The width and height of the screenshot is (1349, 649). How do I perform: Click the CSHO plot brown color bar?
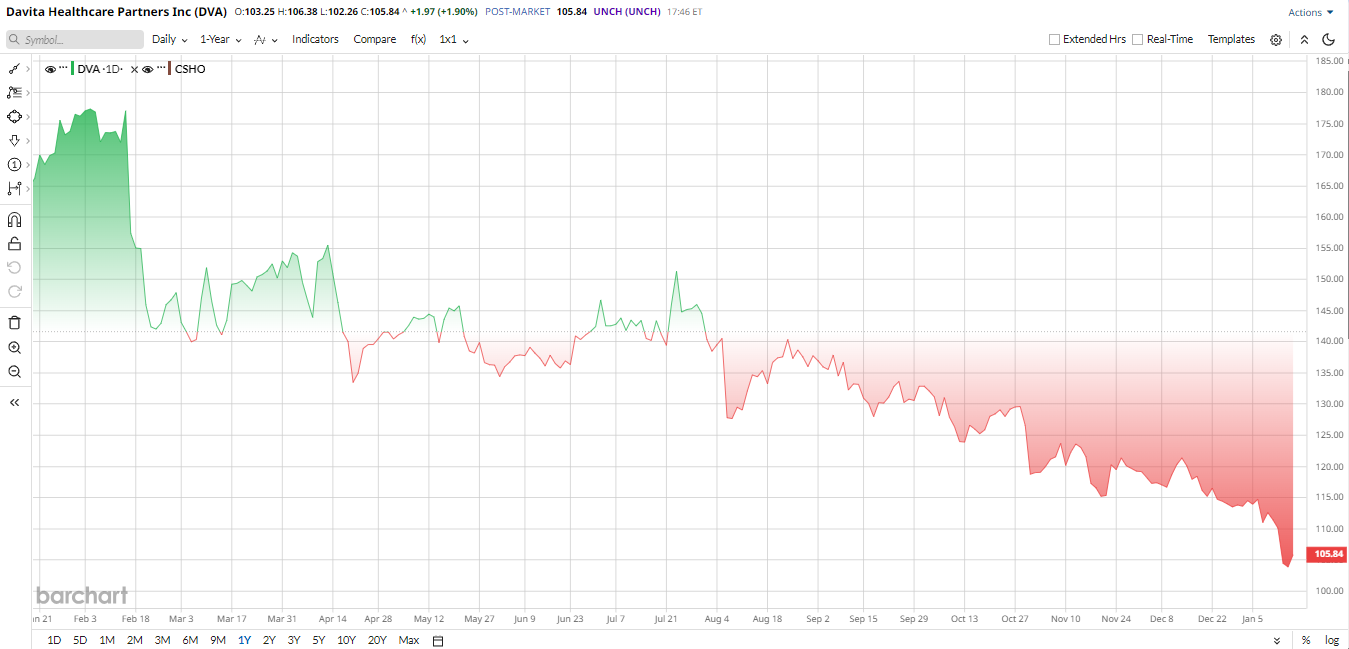[x=169, y=69]
